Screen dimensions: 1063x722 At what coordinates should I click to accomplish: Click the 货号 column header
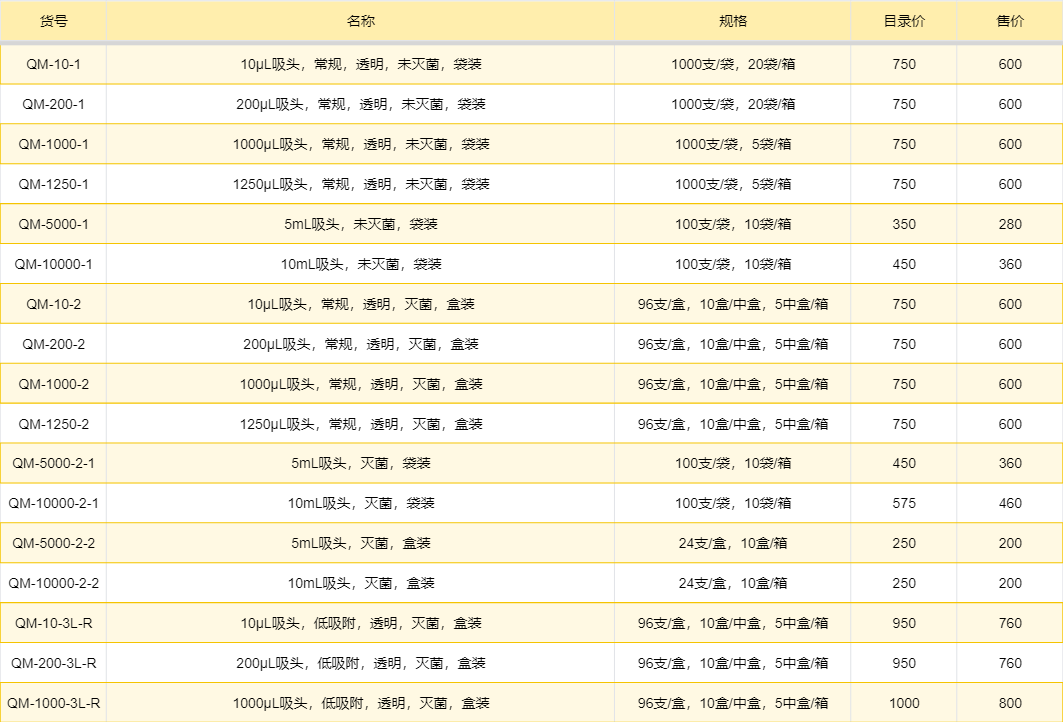[54, 21]
